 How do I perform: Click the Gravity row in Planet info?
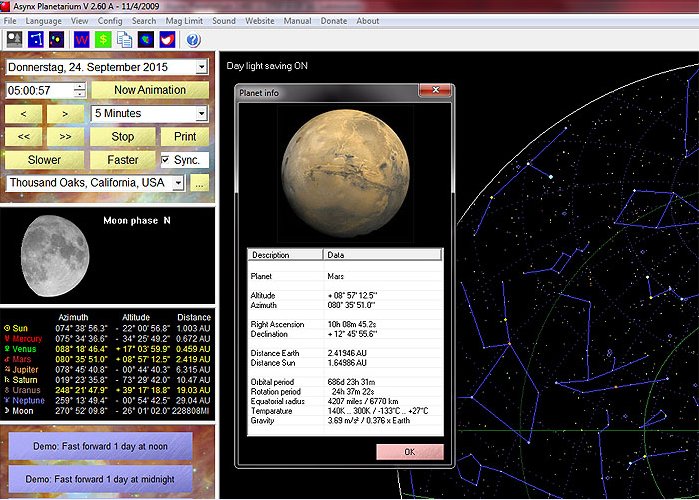tap(345, 421)
